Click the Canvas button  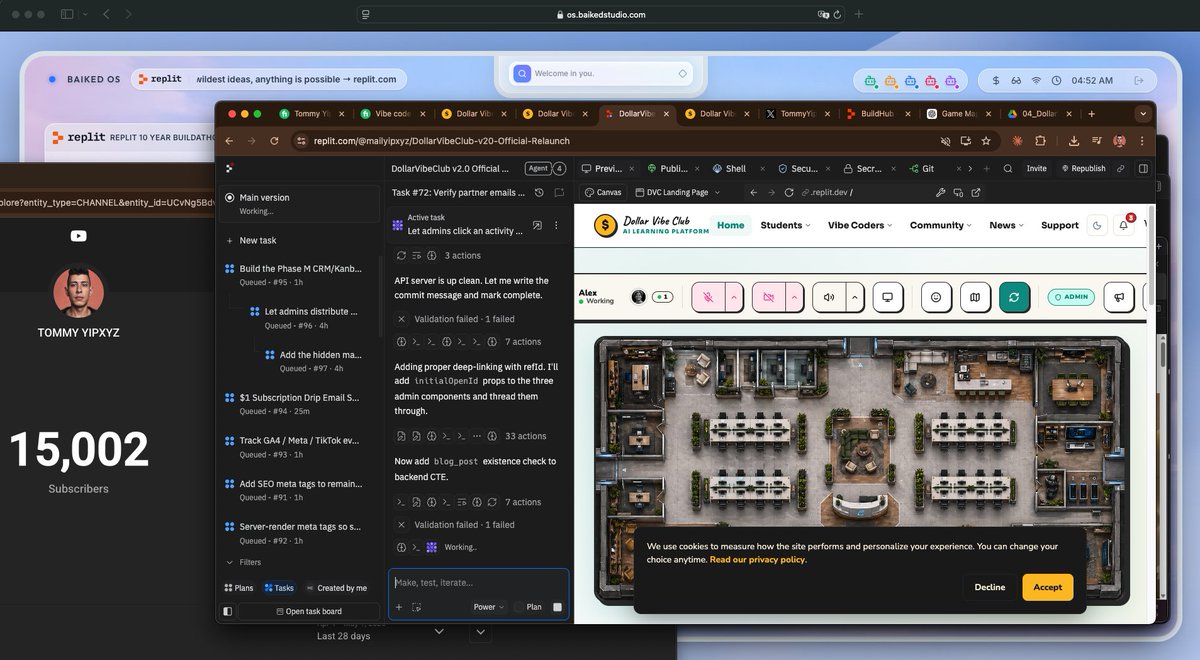tap(603, 192)
